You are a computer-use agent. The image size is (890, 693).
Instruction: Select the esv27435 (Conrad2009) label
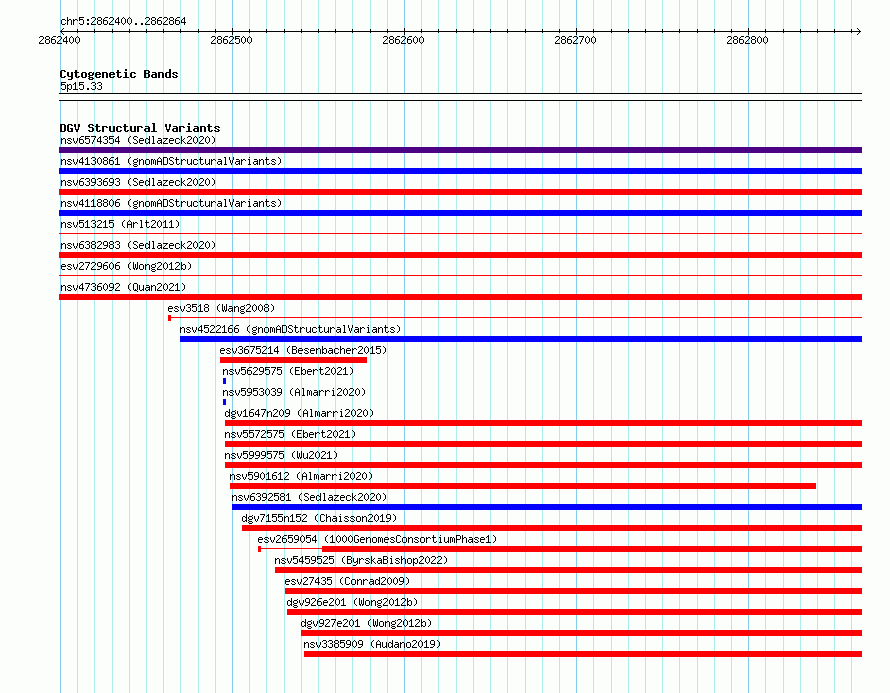pyautogui.click(x=347, y=581)
